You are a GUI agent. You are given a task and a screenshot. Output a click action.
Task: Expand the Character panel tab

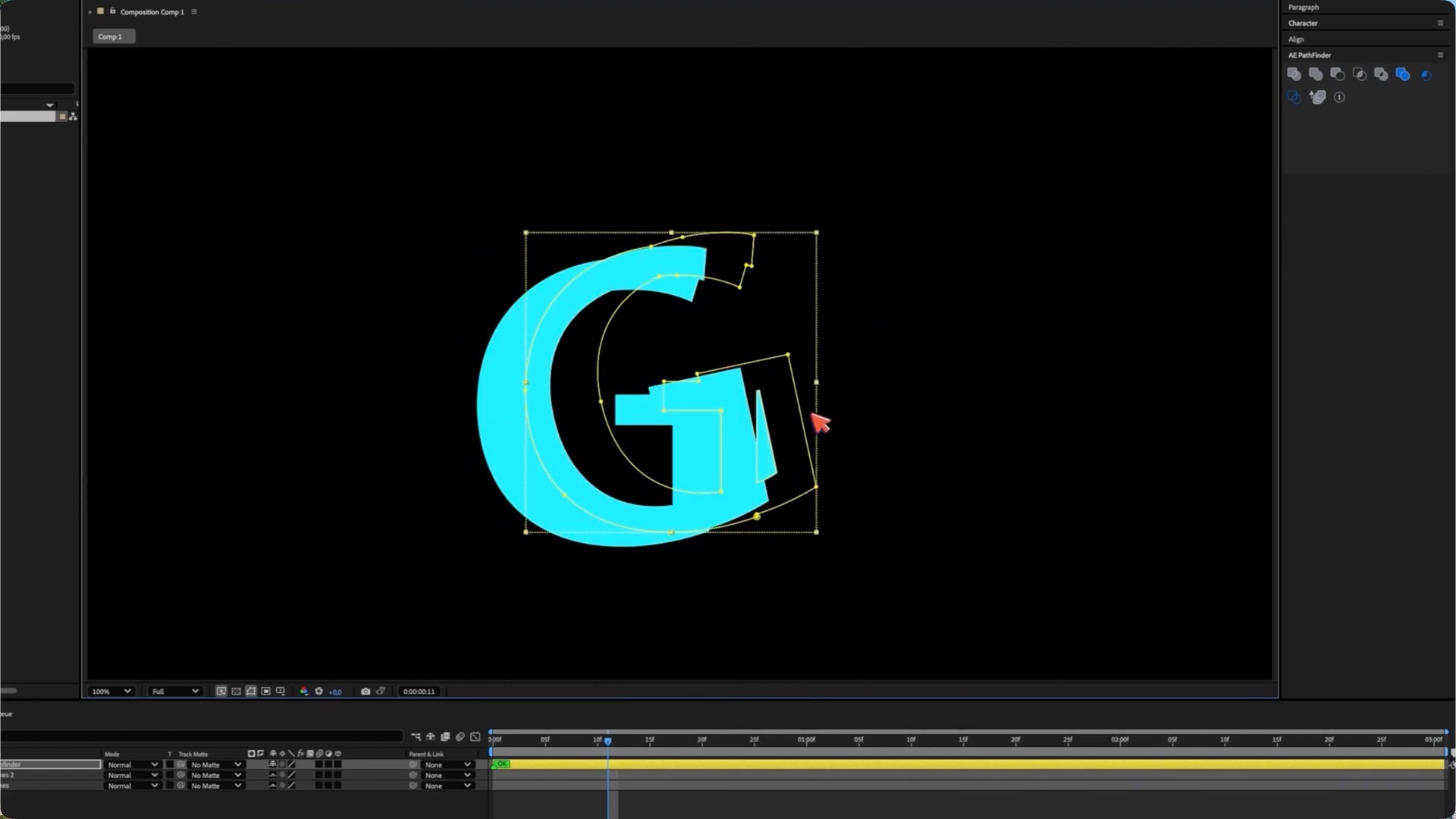click(x=1303, y=23)
